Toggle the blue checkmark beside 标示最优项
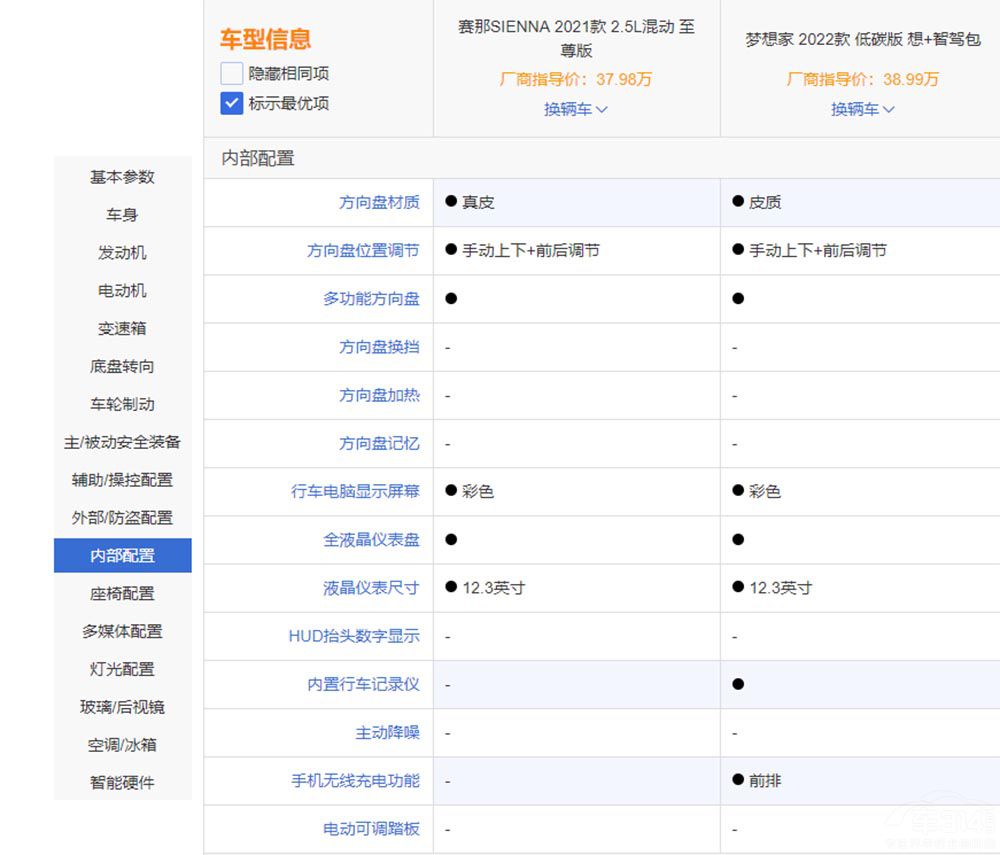 230,103
